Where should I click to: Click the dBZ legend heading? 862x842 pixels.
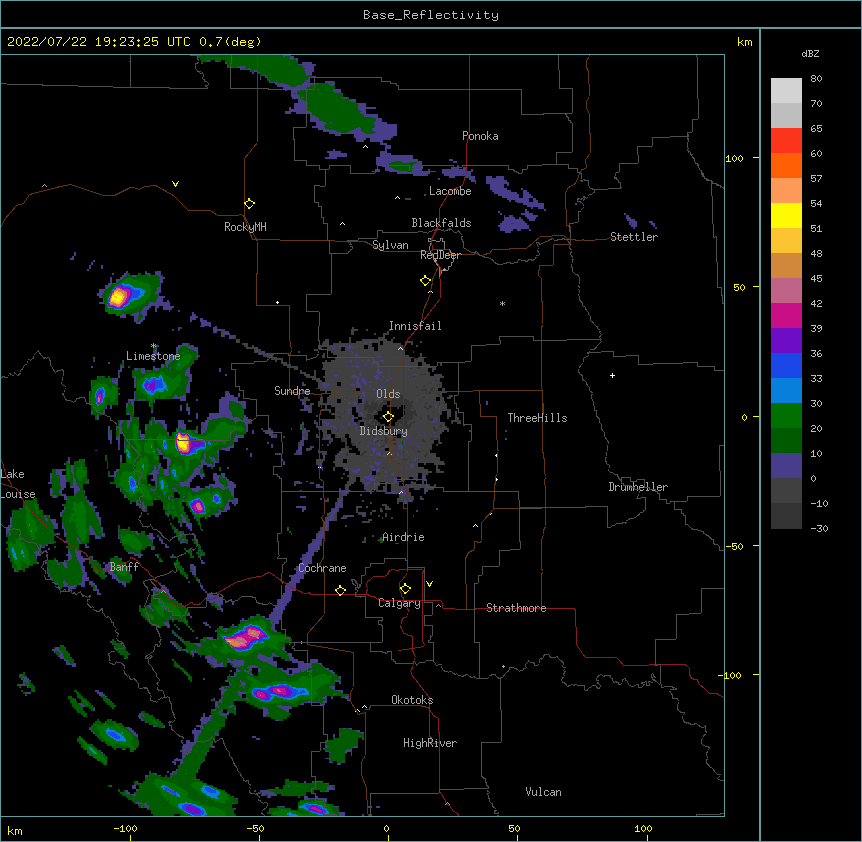click(x=810, y=54)
